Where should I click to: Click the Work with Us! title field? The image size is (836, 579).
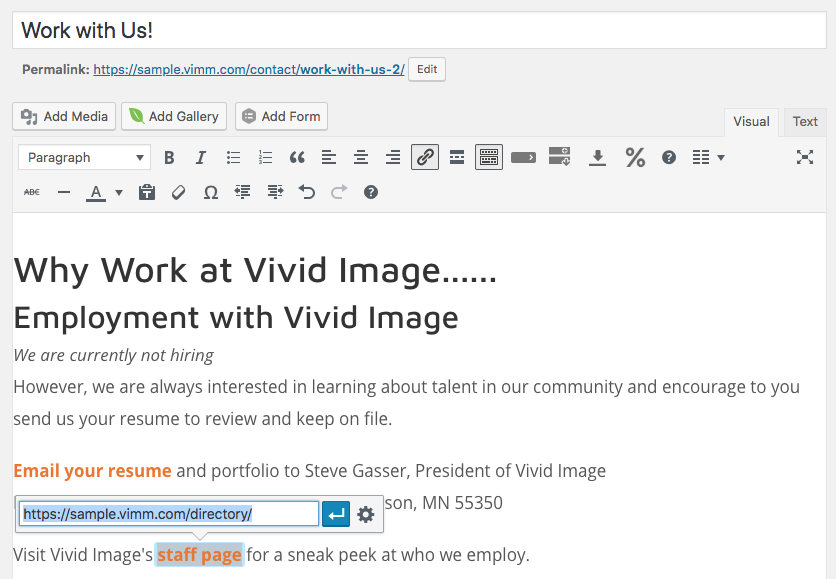coord(419,30)
